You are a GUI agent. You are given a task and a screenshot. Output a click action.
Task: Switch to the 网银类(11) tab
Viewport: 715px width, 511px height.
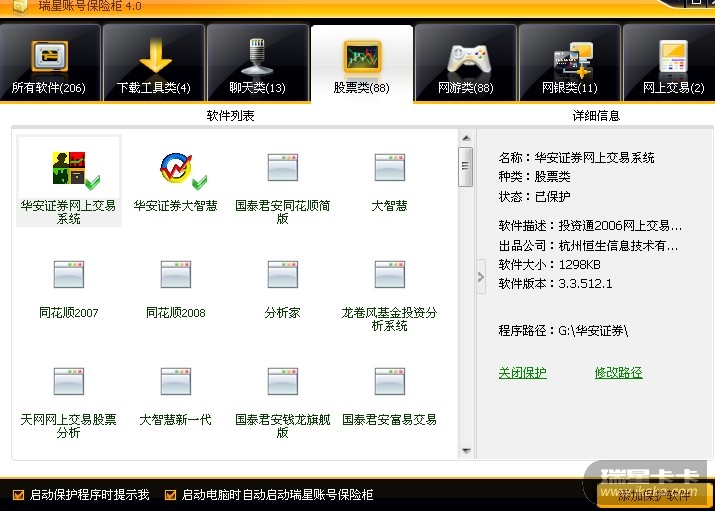570,63
